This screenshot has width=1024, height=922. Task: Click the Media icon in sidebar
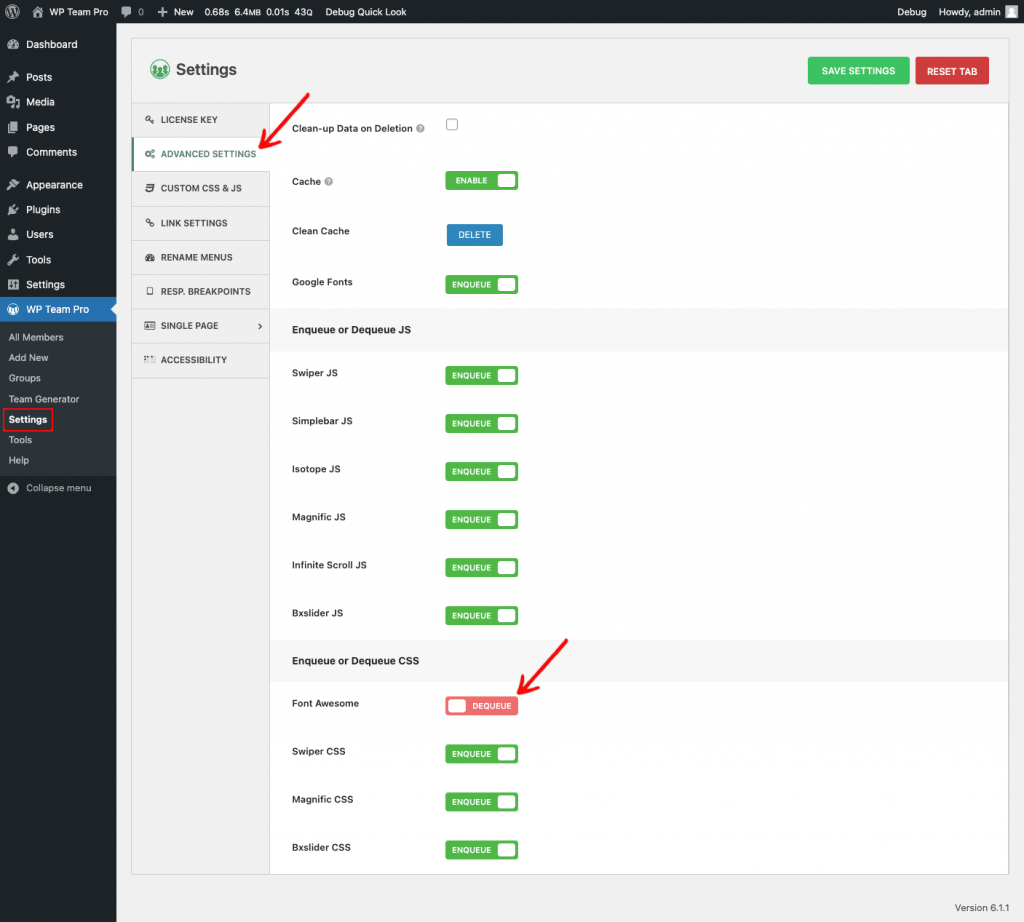[x=13, y=102]
